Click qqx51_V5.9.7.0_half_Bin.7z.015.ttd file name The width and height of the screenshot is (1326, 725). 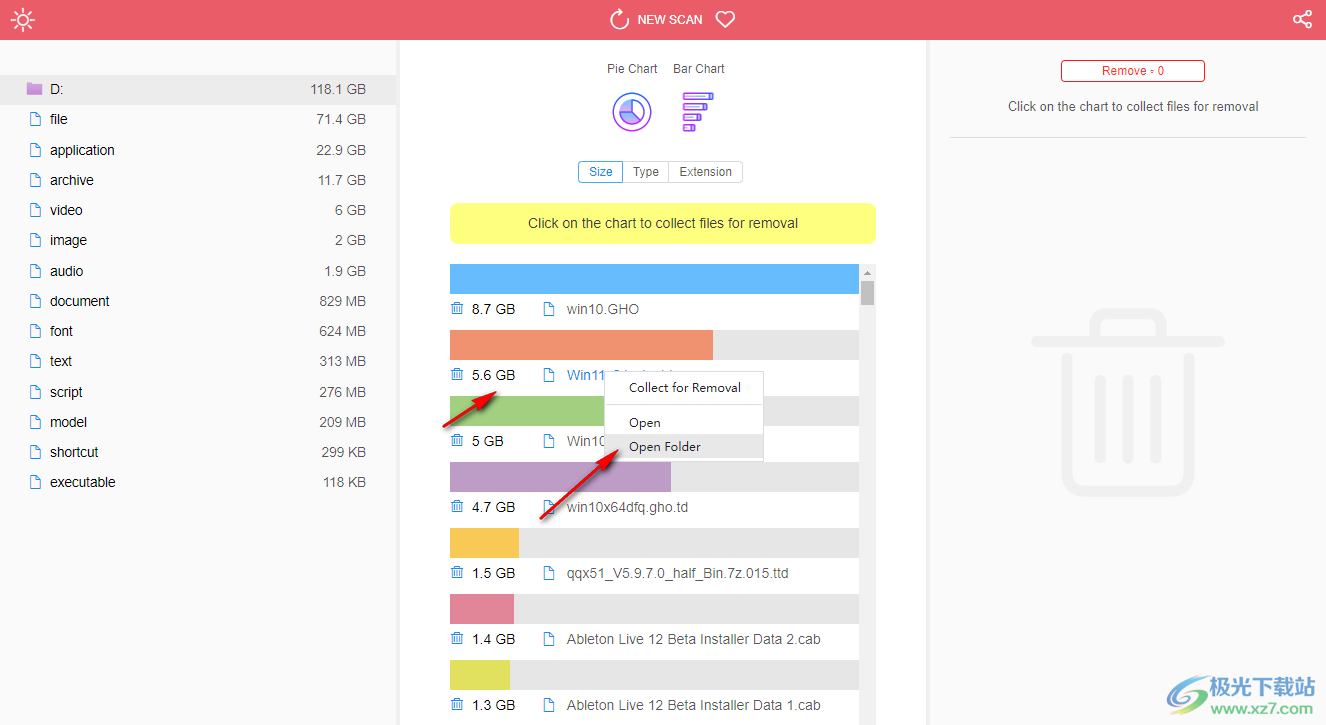click(x=677, y=573)
